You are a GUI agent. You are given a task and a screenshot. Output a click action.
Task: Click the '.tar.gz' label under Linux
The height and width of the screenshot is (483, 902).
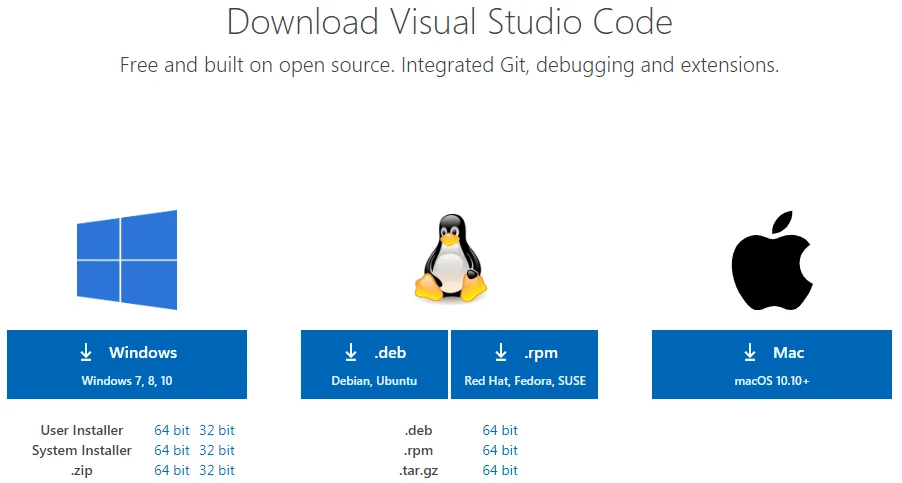418,471
